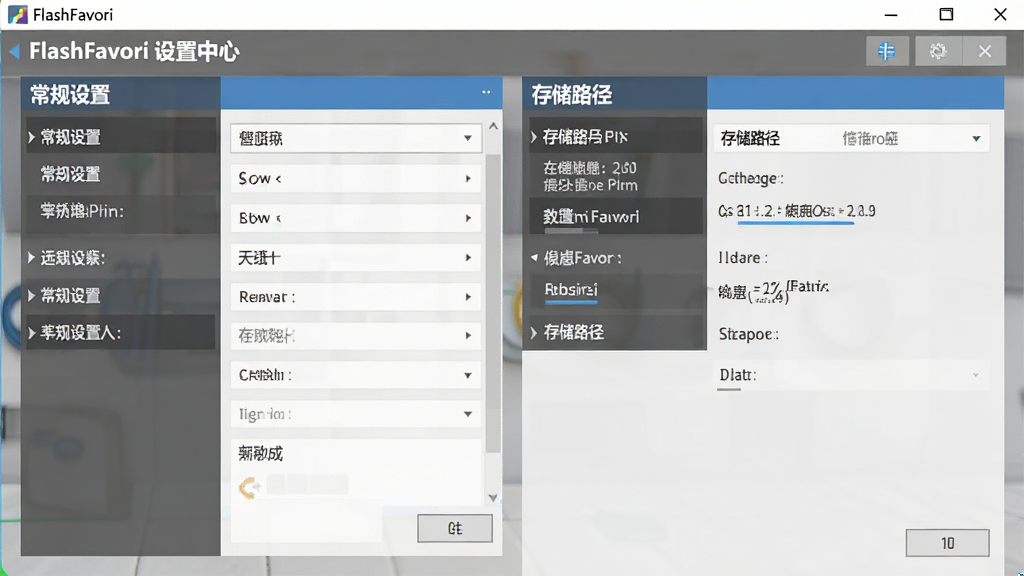Click the back arrow beside FlashFavori 设置中心
1024x576 pixels.
14,52
